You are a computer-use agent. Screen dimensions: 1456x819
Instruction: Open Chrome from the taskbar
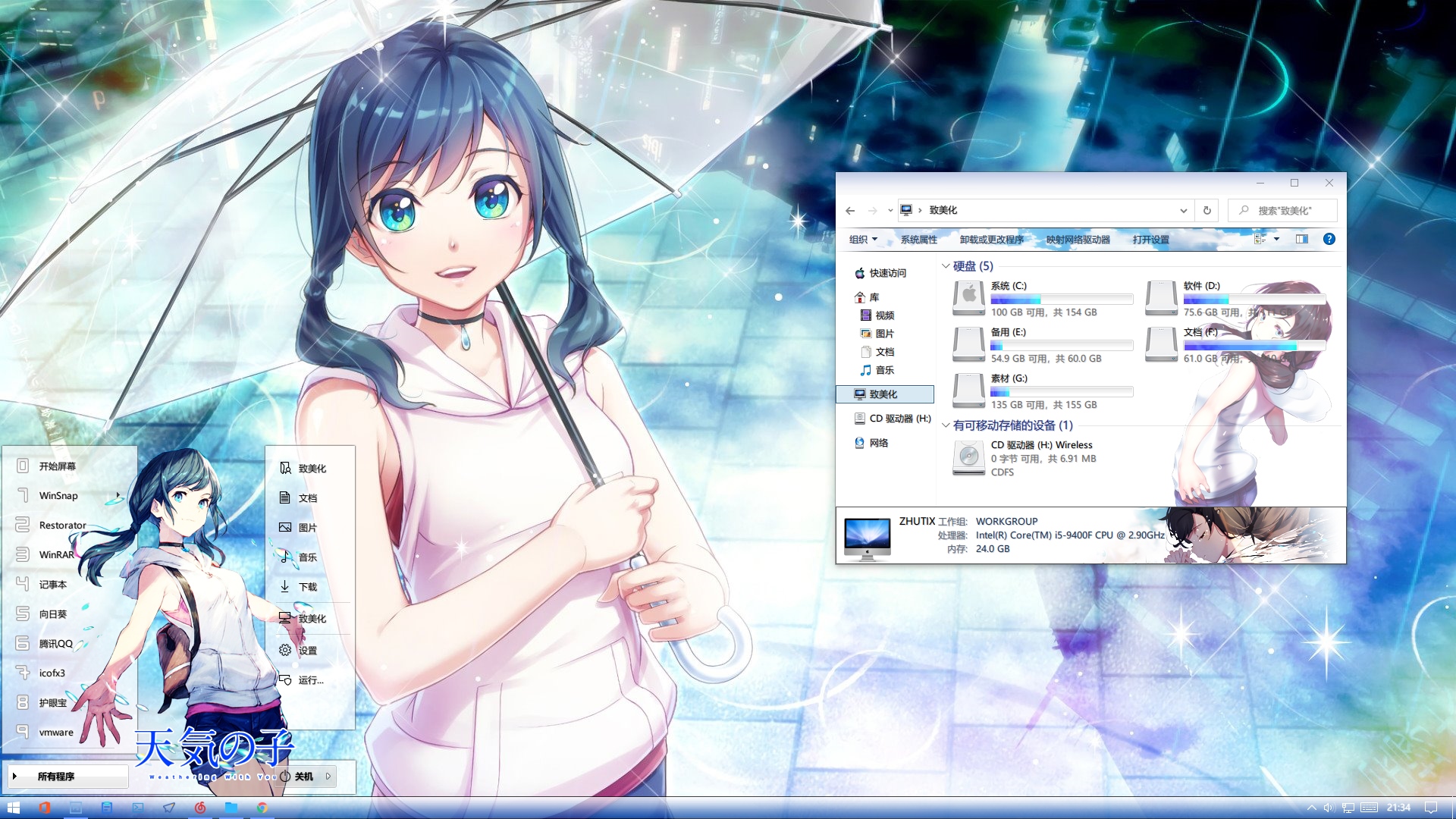pyautogui.click(x=262, y=808)
